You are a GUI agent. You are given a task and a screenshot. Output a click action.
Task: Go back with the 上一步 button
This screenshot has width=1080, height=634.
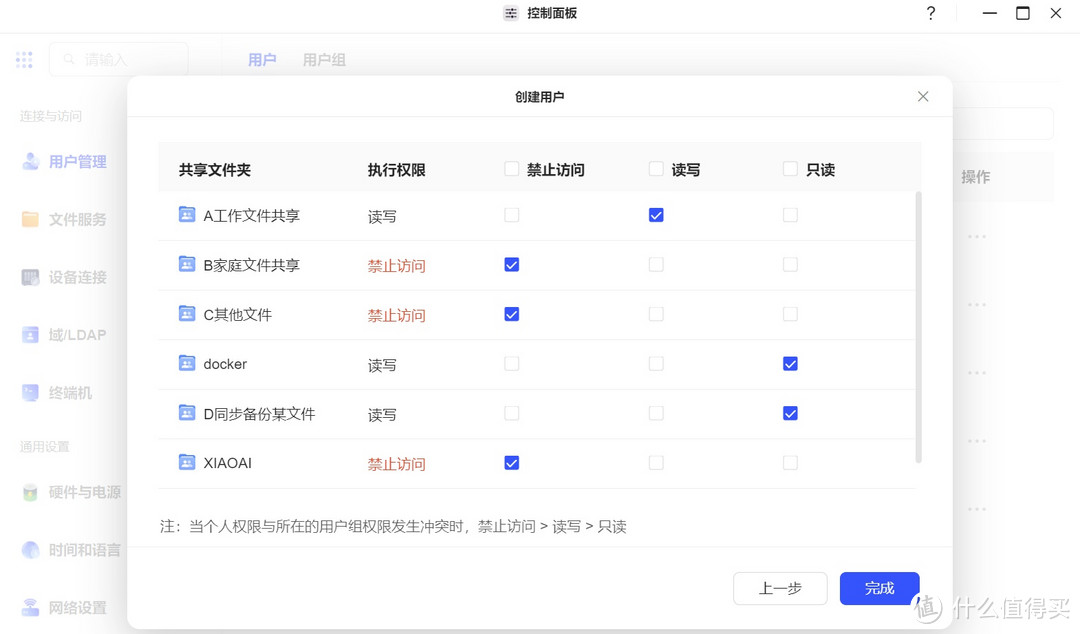click(x=780, y=588)
